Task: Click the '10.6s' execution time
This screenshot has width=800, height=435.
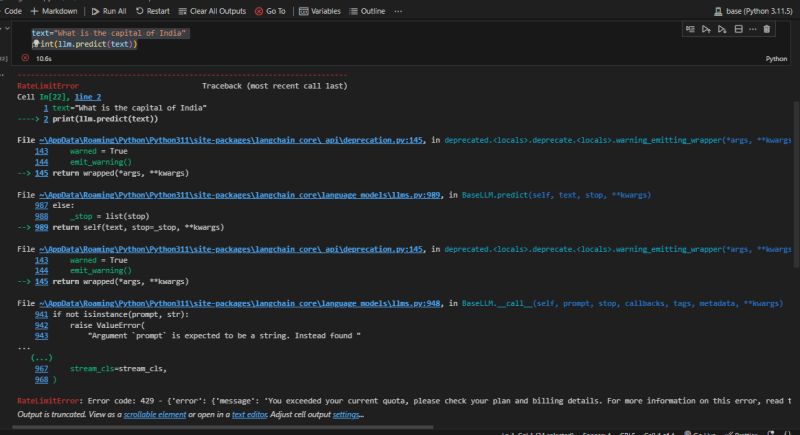Action: (43, 59)
